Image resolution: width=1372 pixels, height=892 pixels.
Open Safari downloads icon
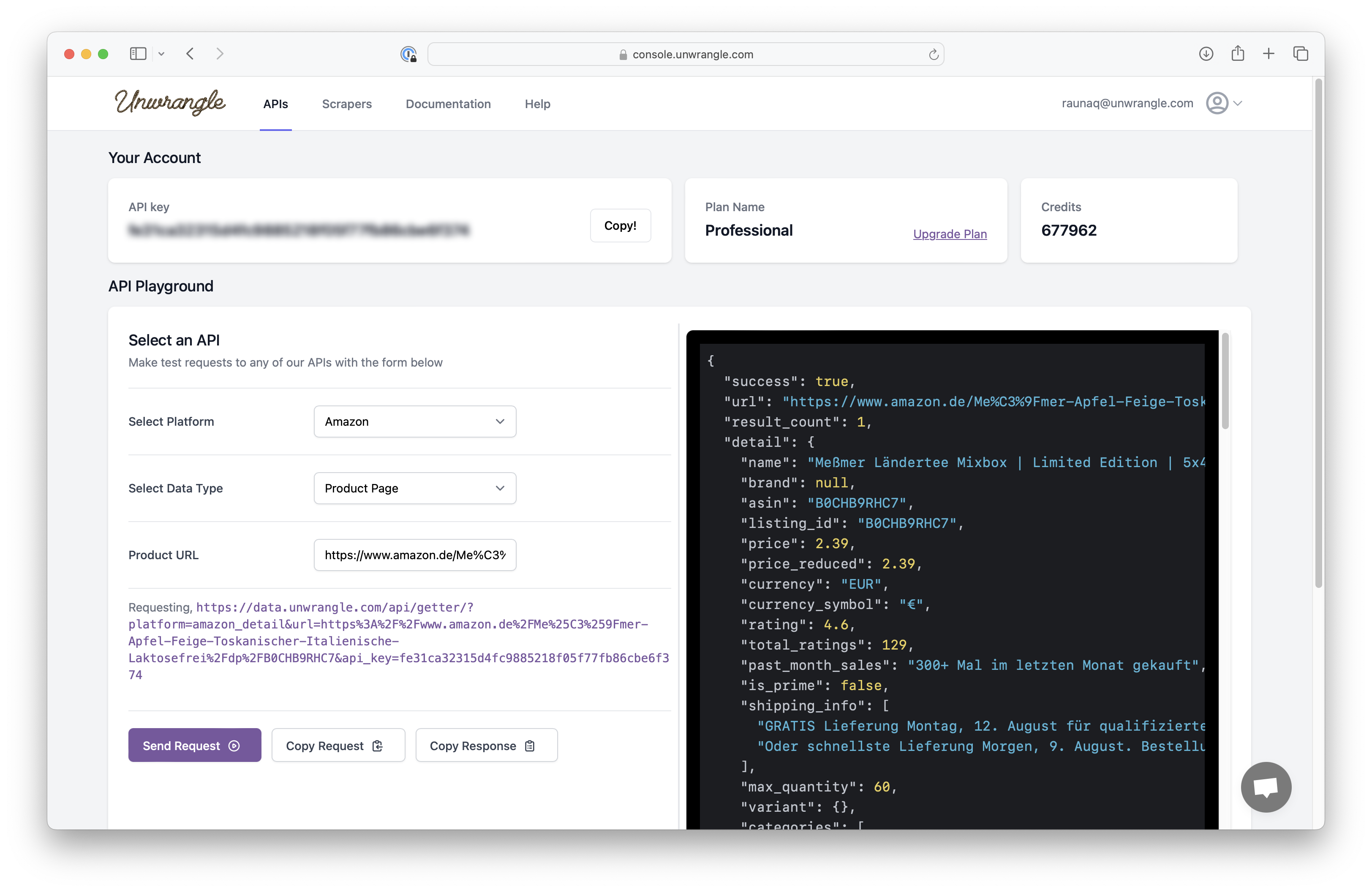click(1206, 54)
